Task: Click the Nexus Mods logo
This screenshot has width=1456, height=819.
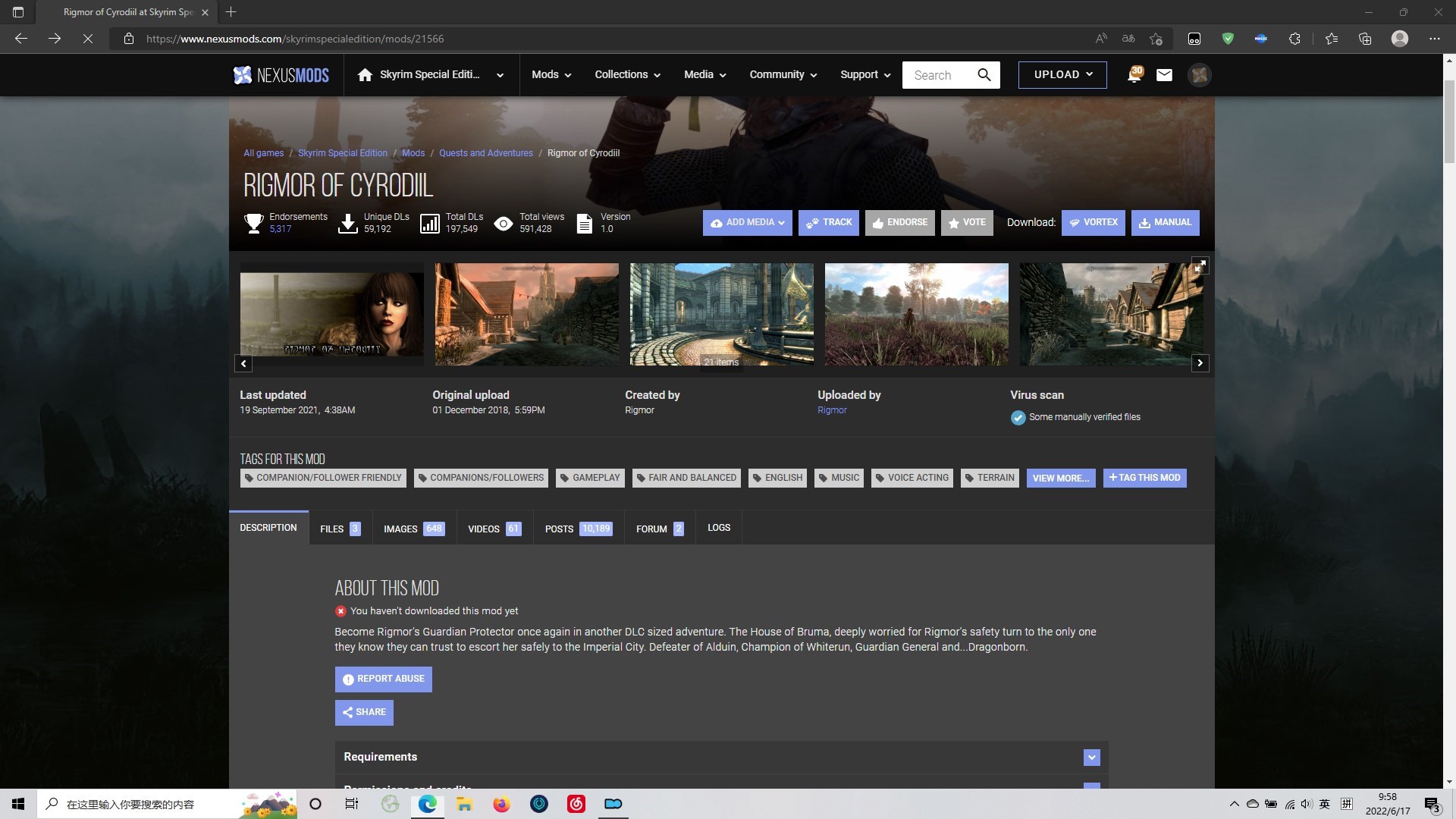Action: coord(281,74)
